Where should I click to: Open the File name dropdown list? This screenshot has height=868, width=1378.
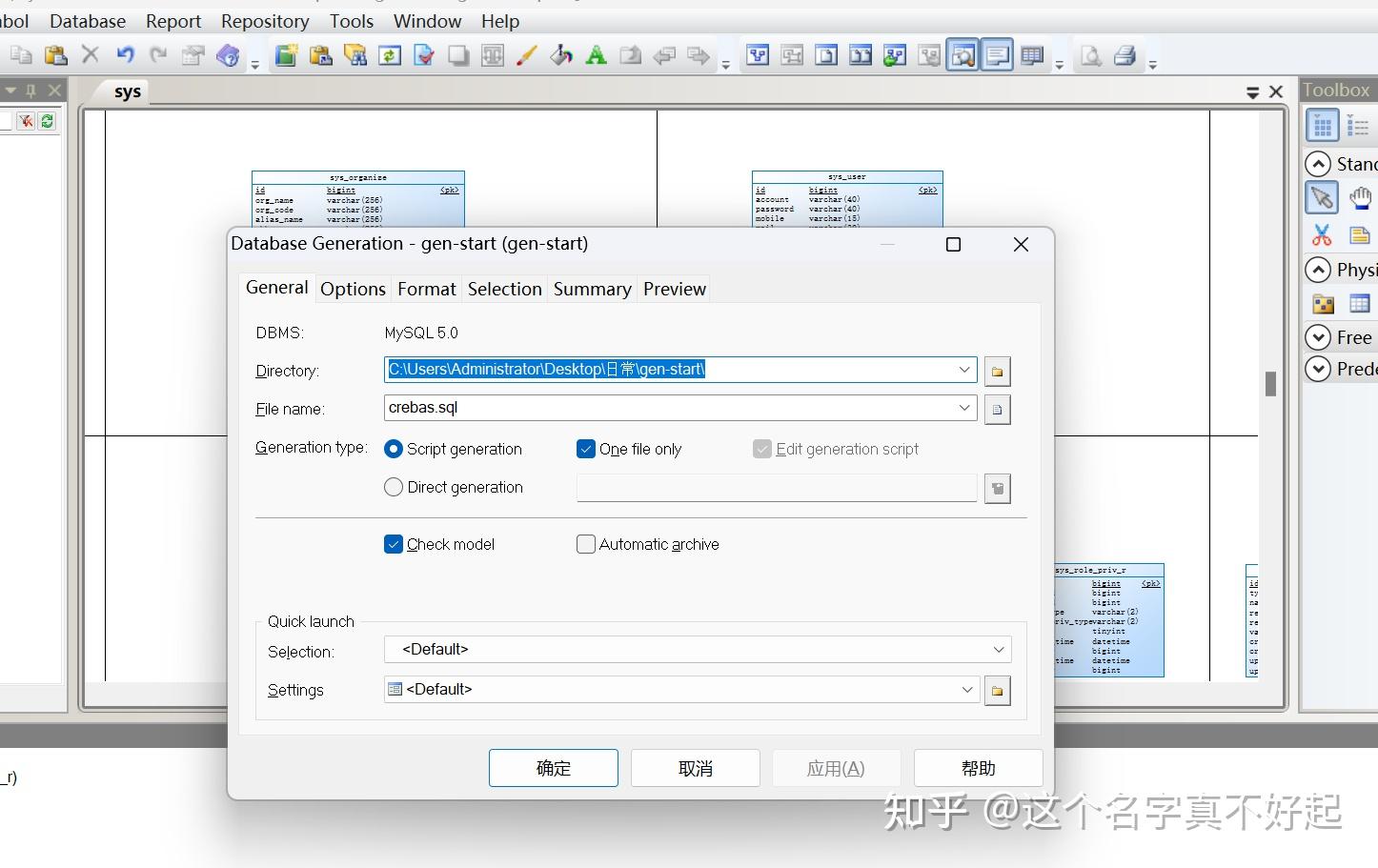[964, 408]
